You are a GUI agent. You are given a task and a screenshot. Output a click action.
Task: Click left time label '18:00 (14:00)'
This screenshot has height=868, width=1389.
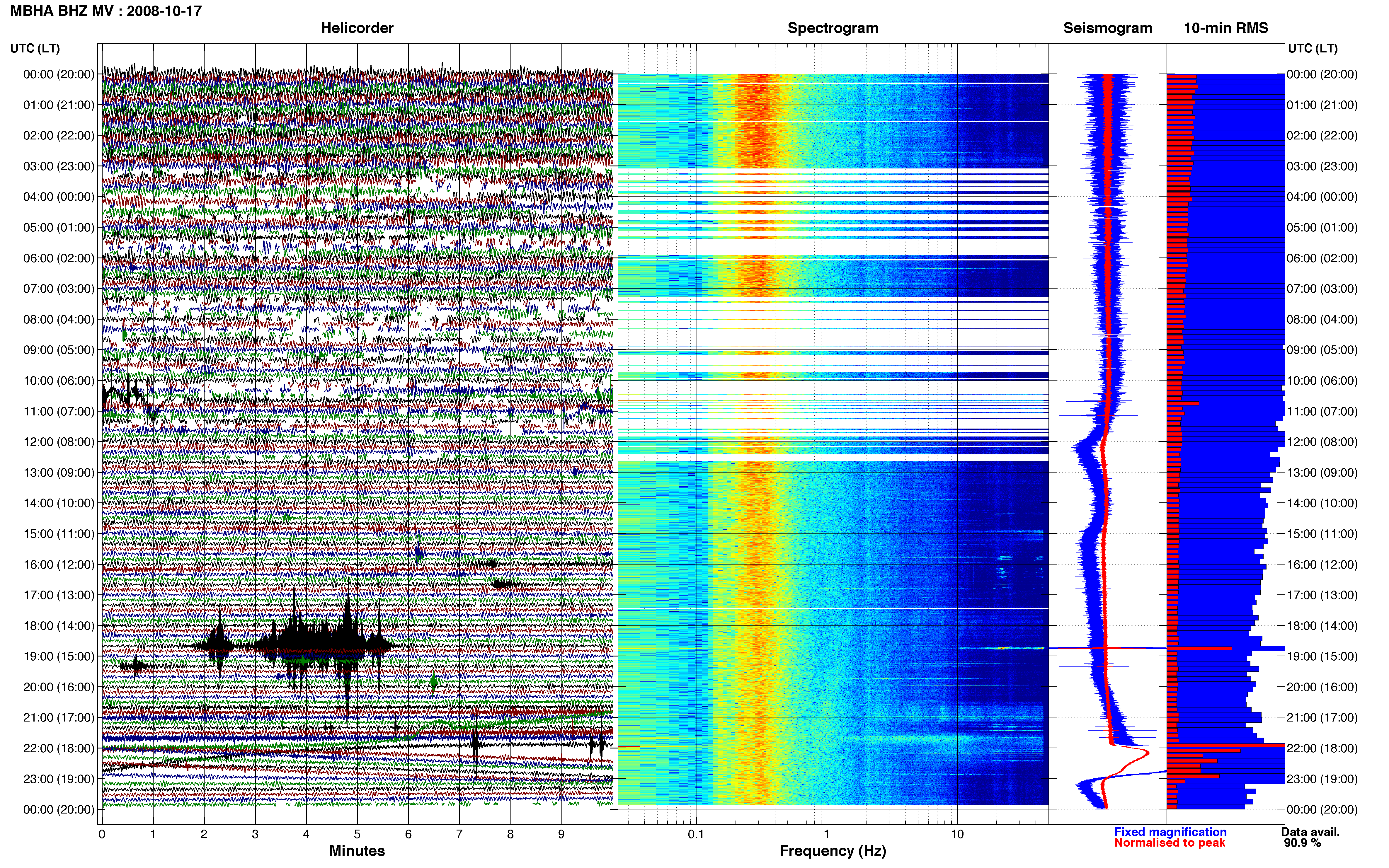click(59, 626)
